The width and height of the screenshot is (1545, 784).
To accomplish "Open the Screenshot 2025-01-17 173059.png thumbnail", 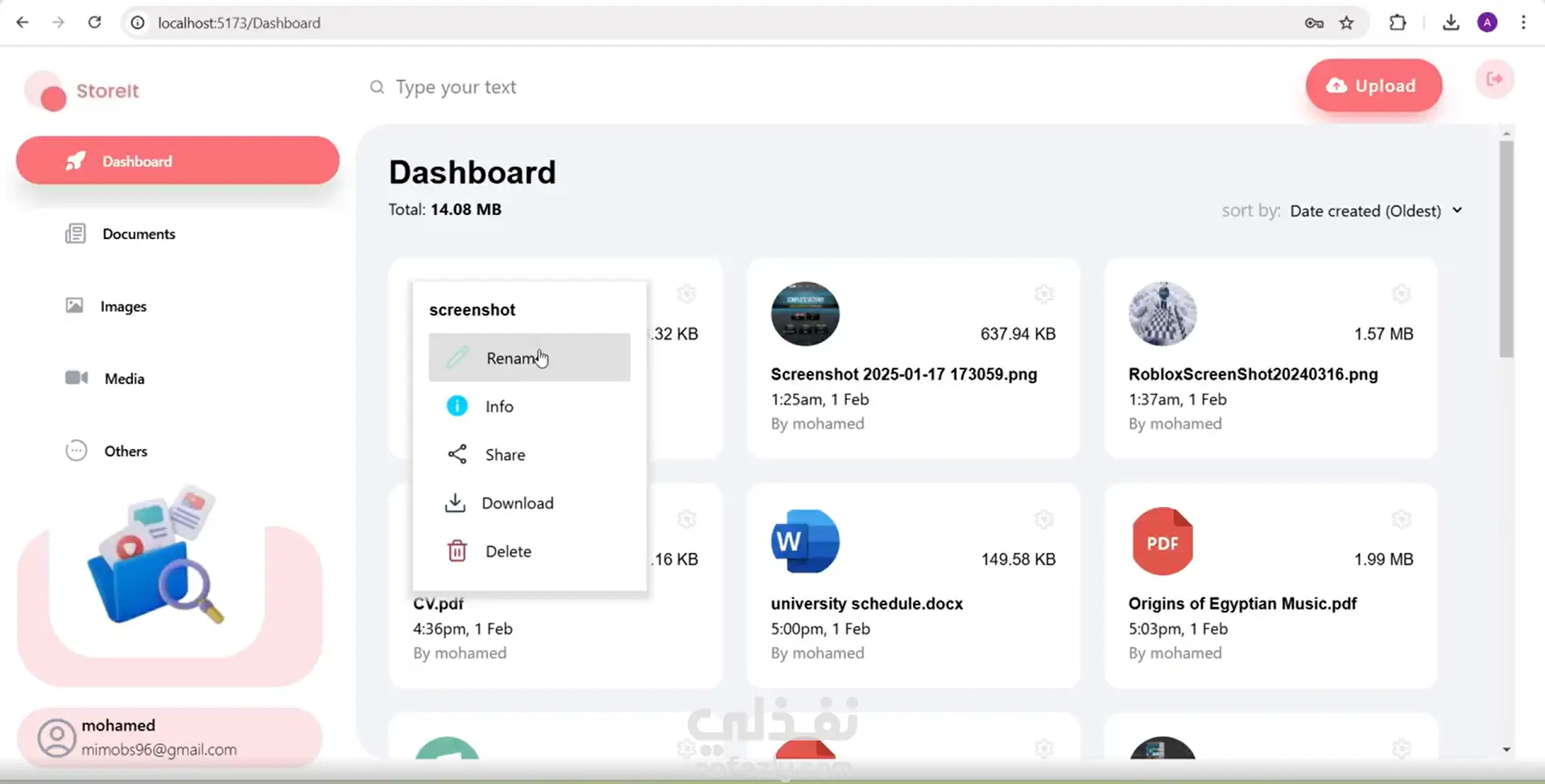I will [805, 314].
